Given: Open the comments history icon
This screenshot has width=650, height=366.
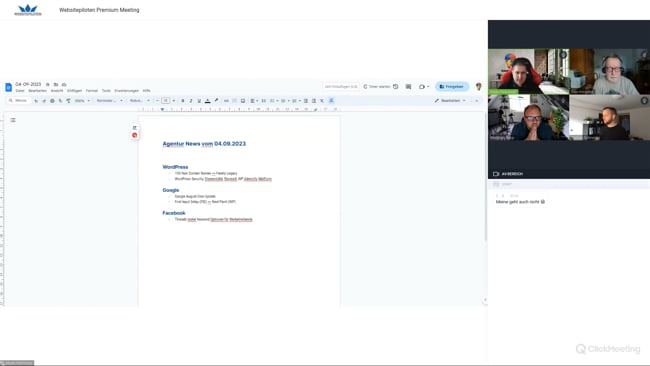Looking at the screenshot, I should (408, 87).
